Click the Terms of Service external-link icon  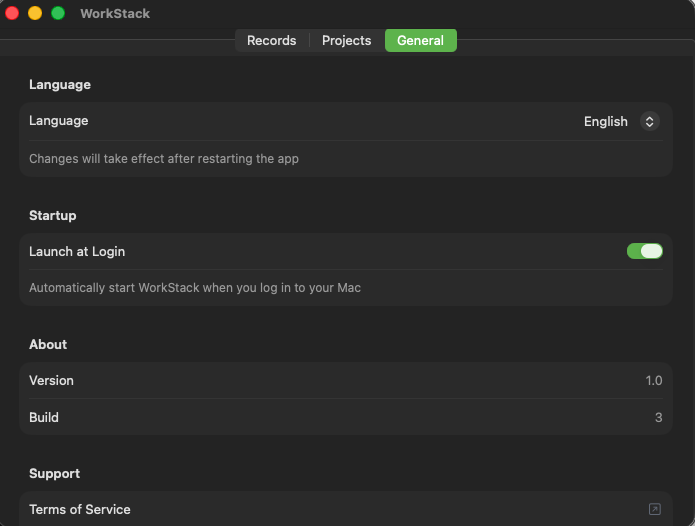coord(655,509)
